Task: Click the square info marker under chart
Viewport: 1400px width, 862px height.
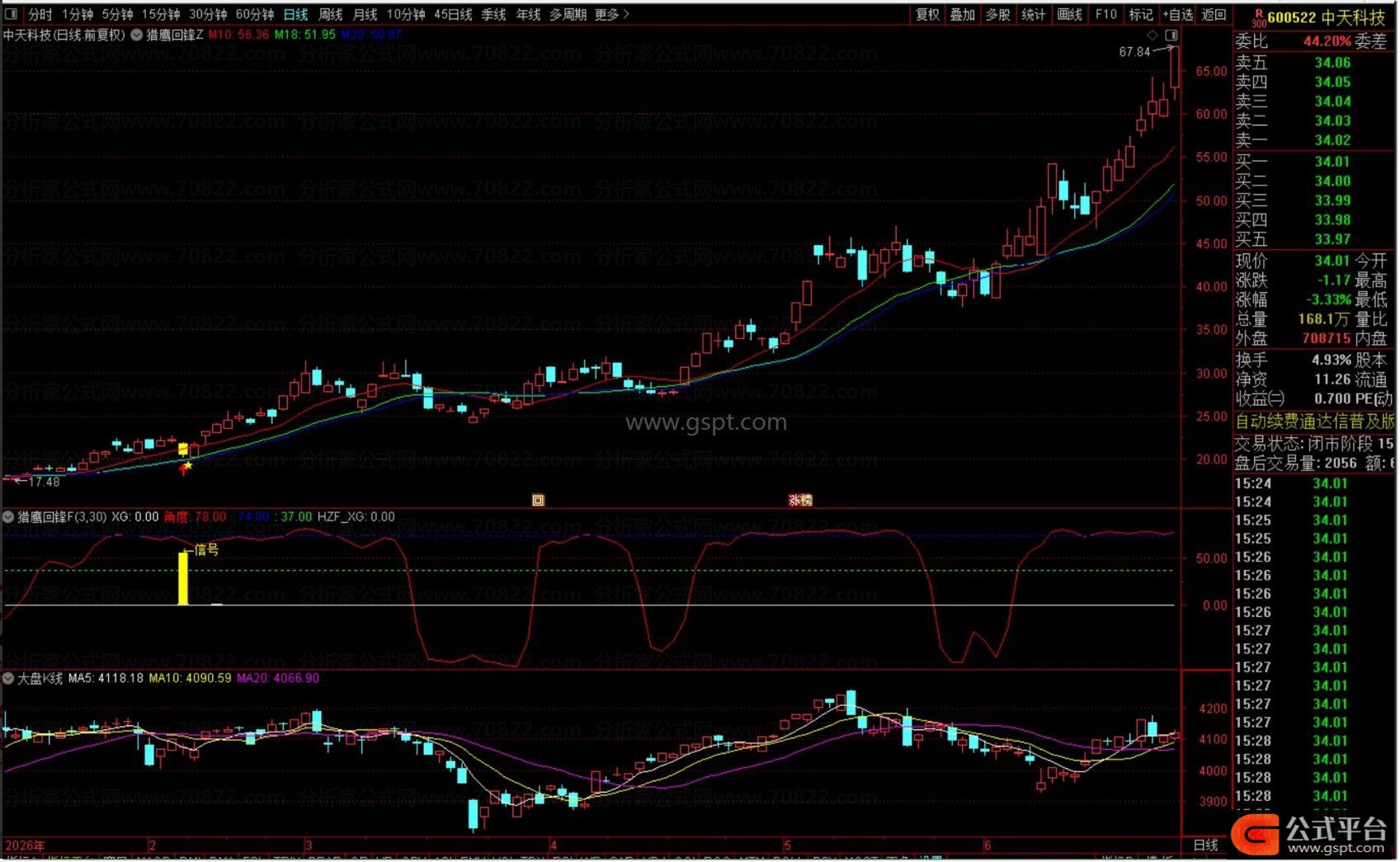Action: pyautogui.click(x=538, y=500)
